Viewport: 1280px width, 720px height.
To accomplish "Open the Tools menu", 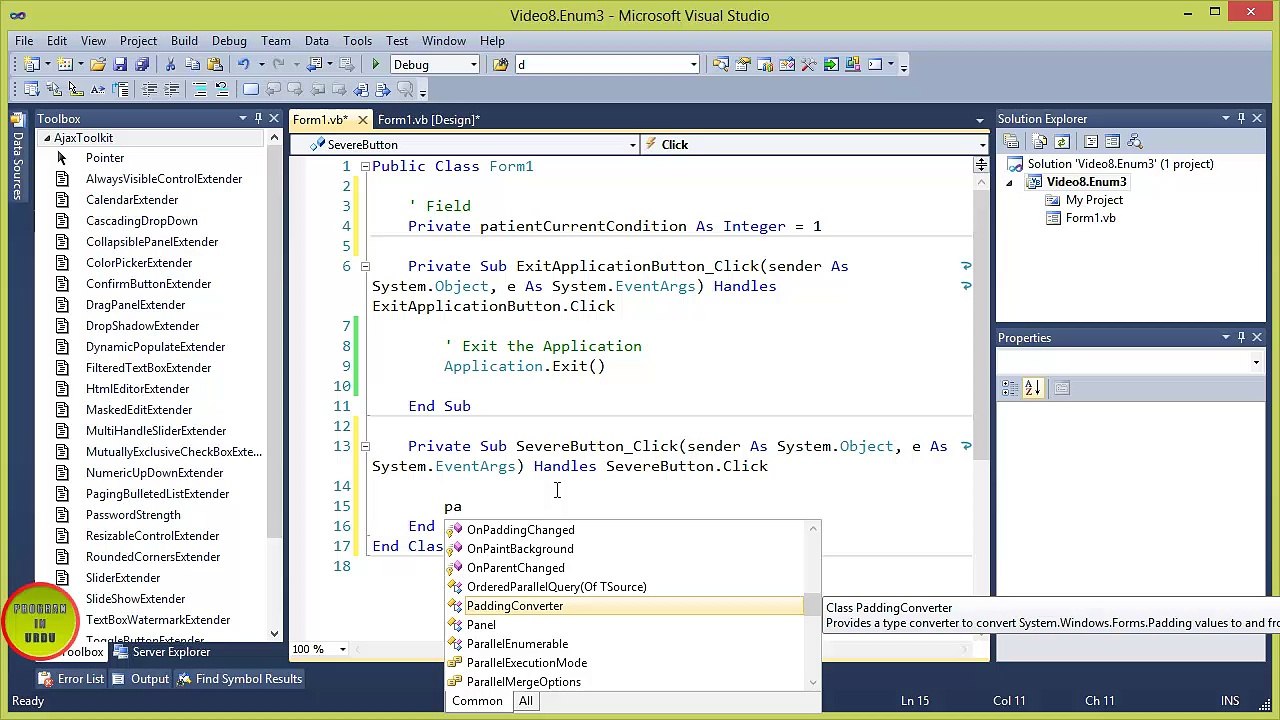I will [357, 41].
